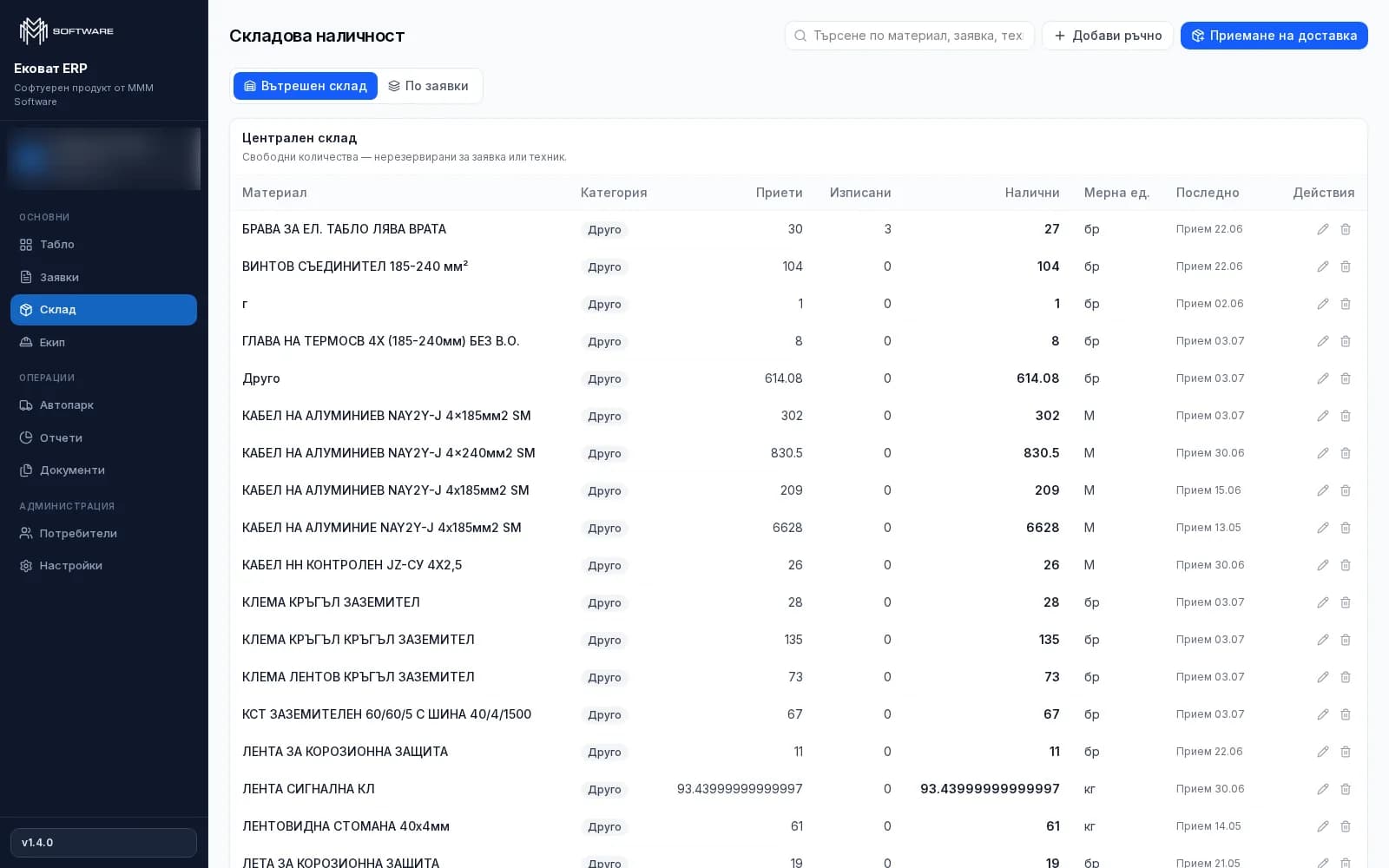Click the MMM Software logo

tap(67, 31)
